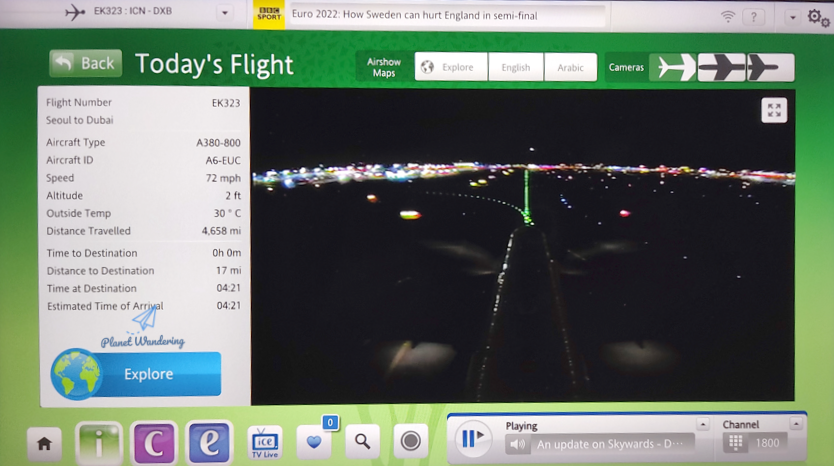
Task: Expand the top-right dropdown arrow
Action: 793,17
